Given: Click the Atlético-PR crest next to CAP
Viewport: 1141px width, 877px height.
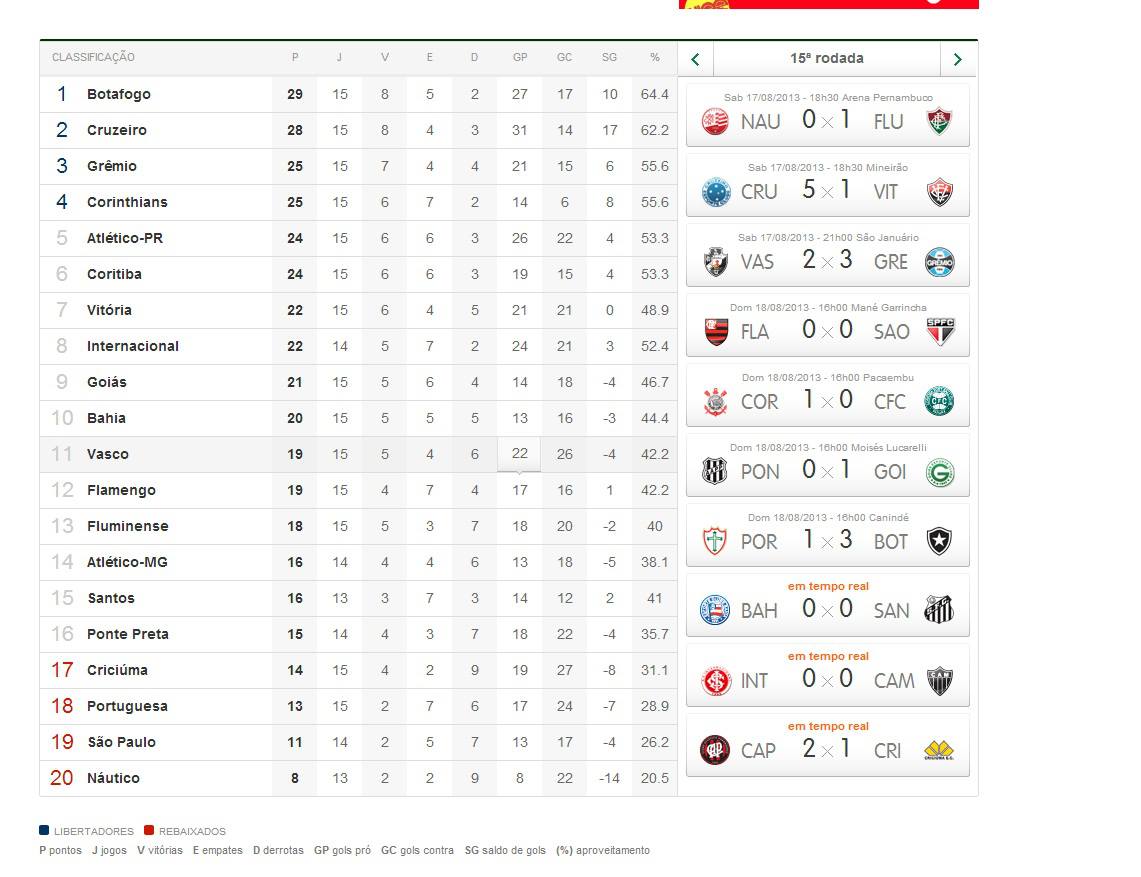Looking at the screenshot, I should click(x=715, y=750).
